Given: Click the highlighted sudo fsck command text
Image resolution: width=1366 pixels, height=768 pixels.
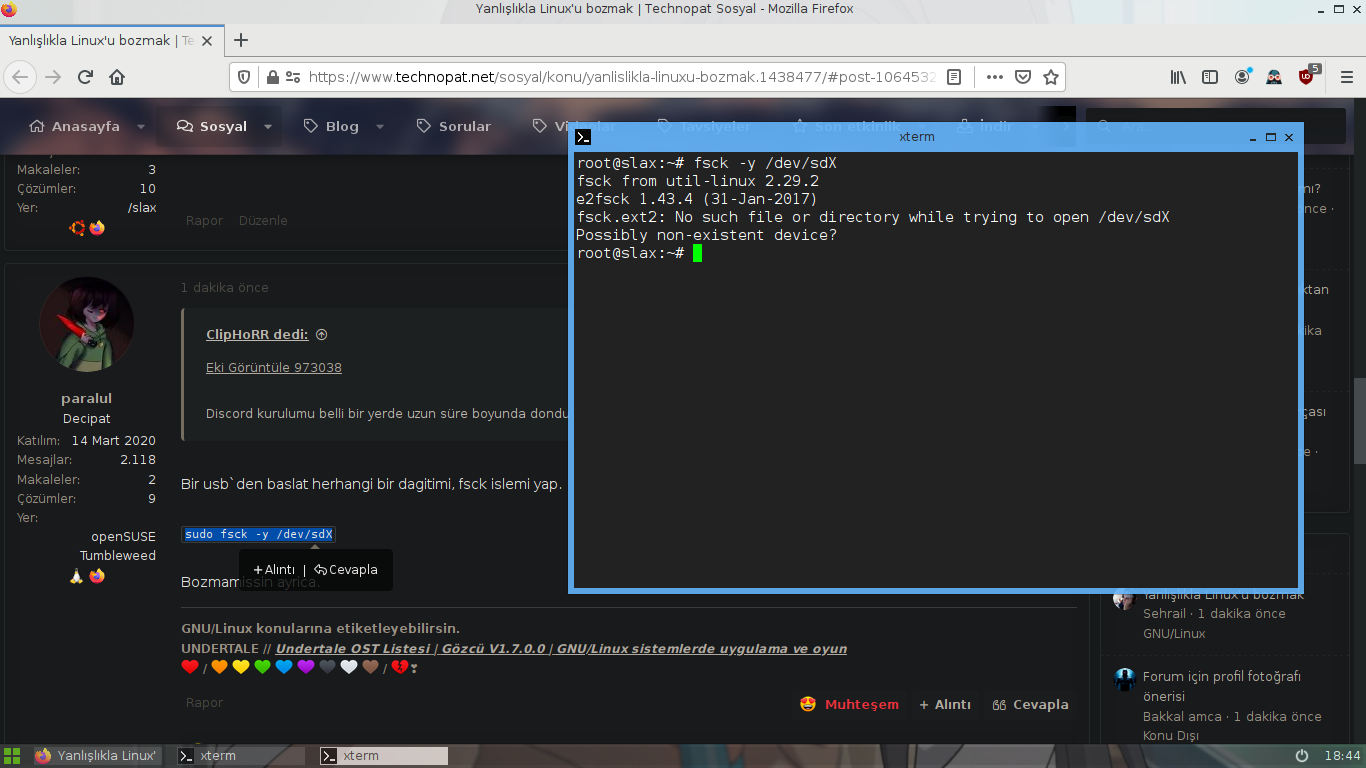Looking at the screenshot, I should click(258, 534).
